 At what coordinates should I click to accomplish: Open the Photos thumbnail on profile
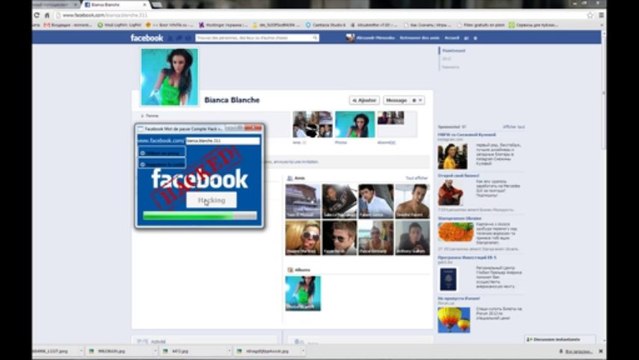click(355, 124)
